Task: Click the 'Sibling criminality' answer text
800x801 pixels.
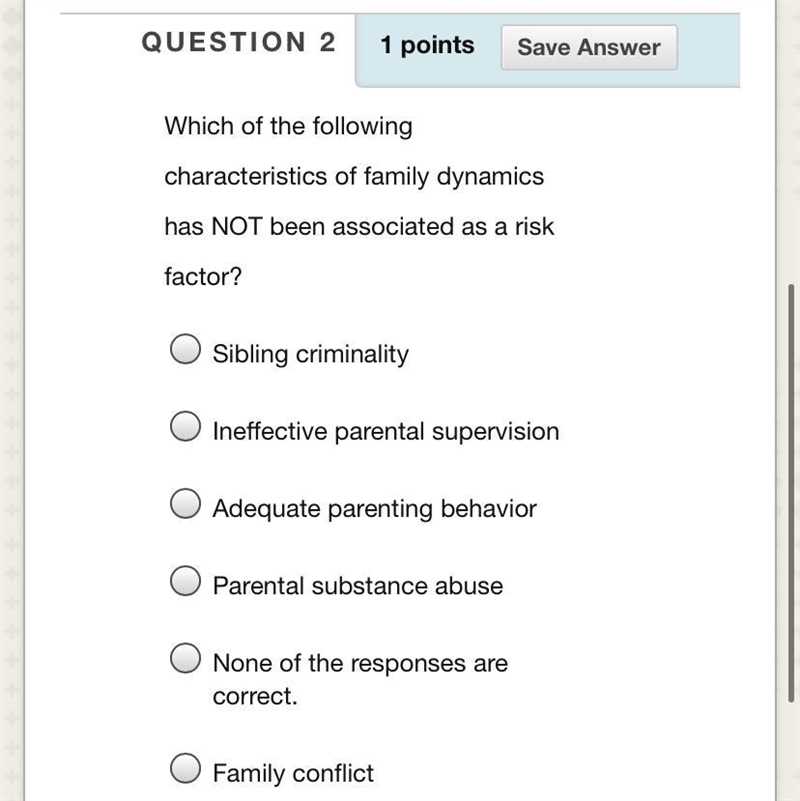Action: click(x=311, y=354)
